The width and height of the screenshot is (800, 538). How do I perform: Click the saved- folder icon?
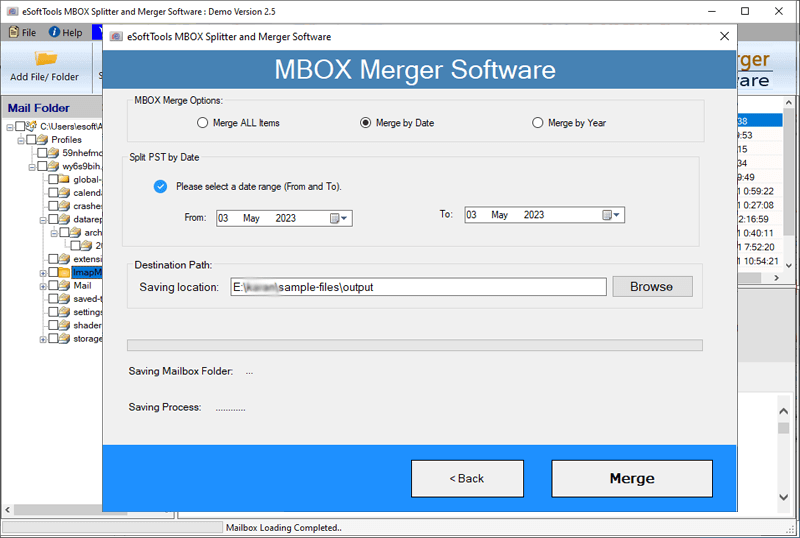64,299
